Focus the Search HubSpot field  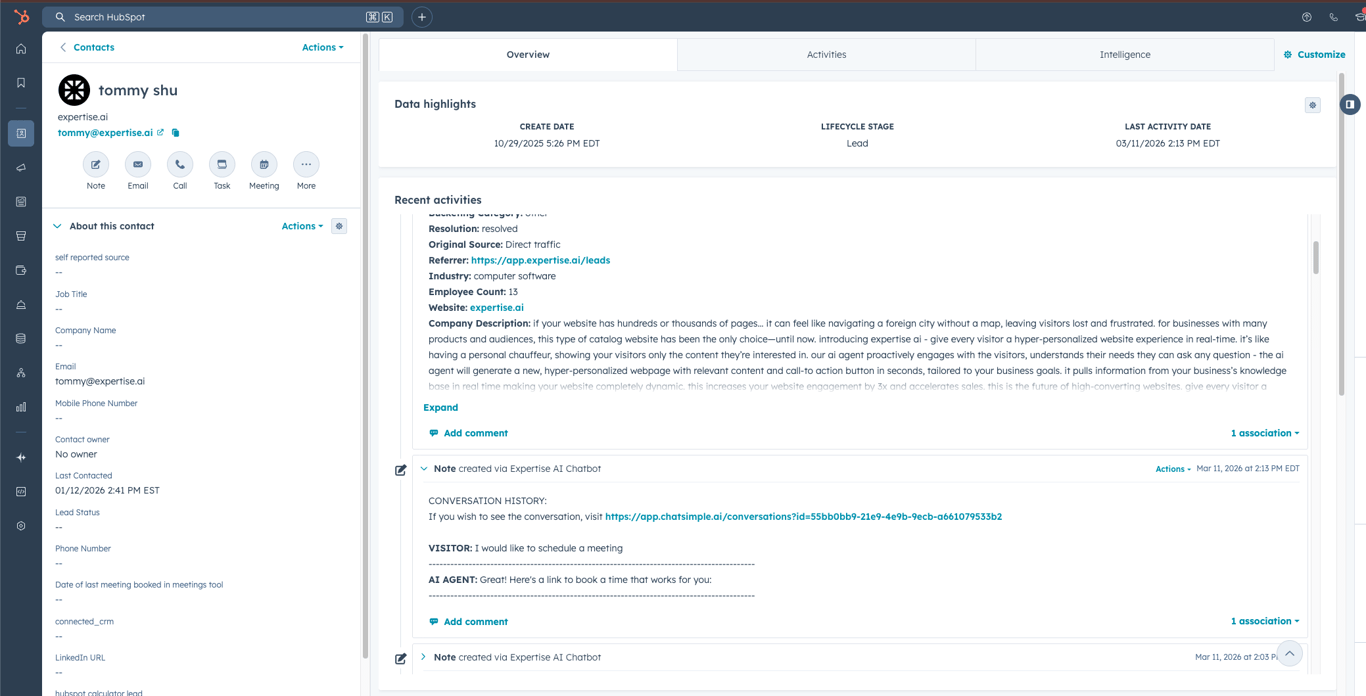point(225,17)
